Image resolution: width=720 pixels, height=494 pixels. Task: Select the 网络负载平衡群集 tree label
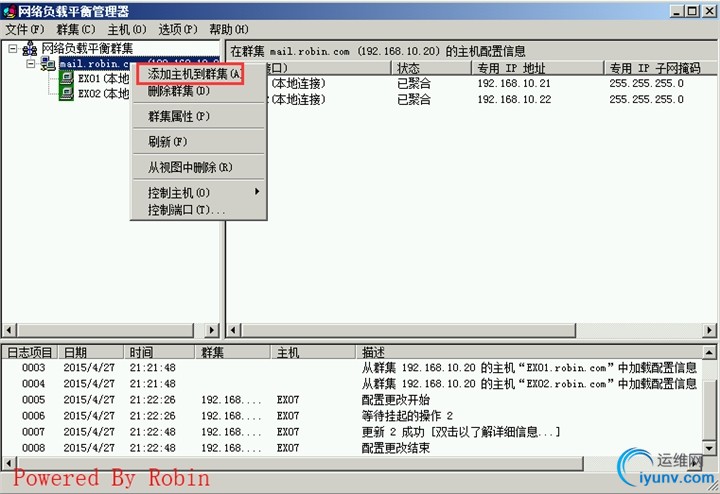(x=87, y=48)
